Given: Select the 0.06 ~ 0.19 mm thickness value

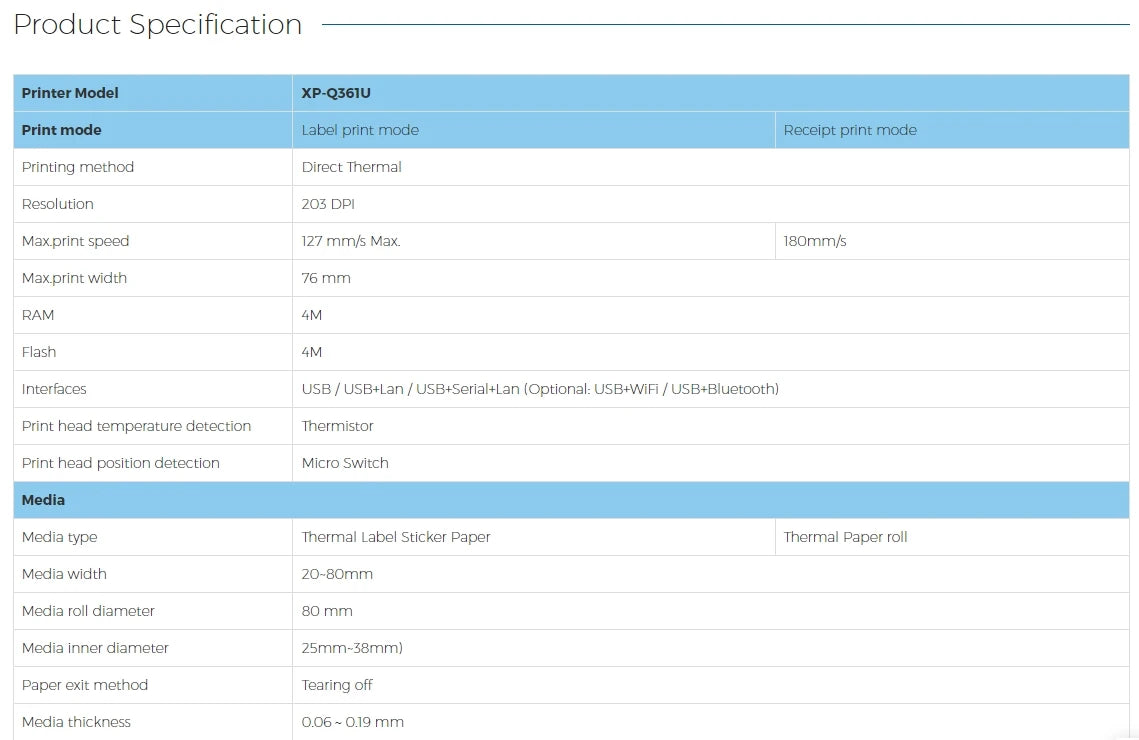Looking at the screenshot, I should [x=353, y=722].
